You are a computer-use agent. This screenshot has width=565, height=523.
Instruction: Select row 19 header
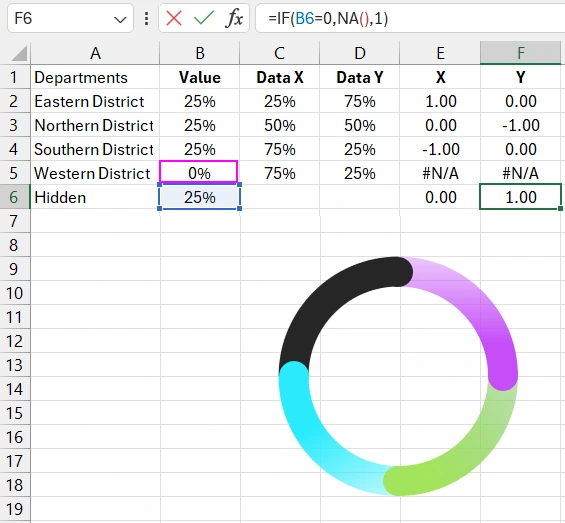15,509
